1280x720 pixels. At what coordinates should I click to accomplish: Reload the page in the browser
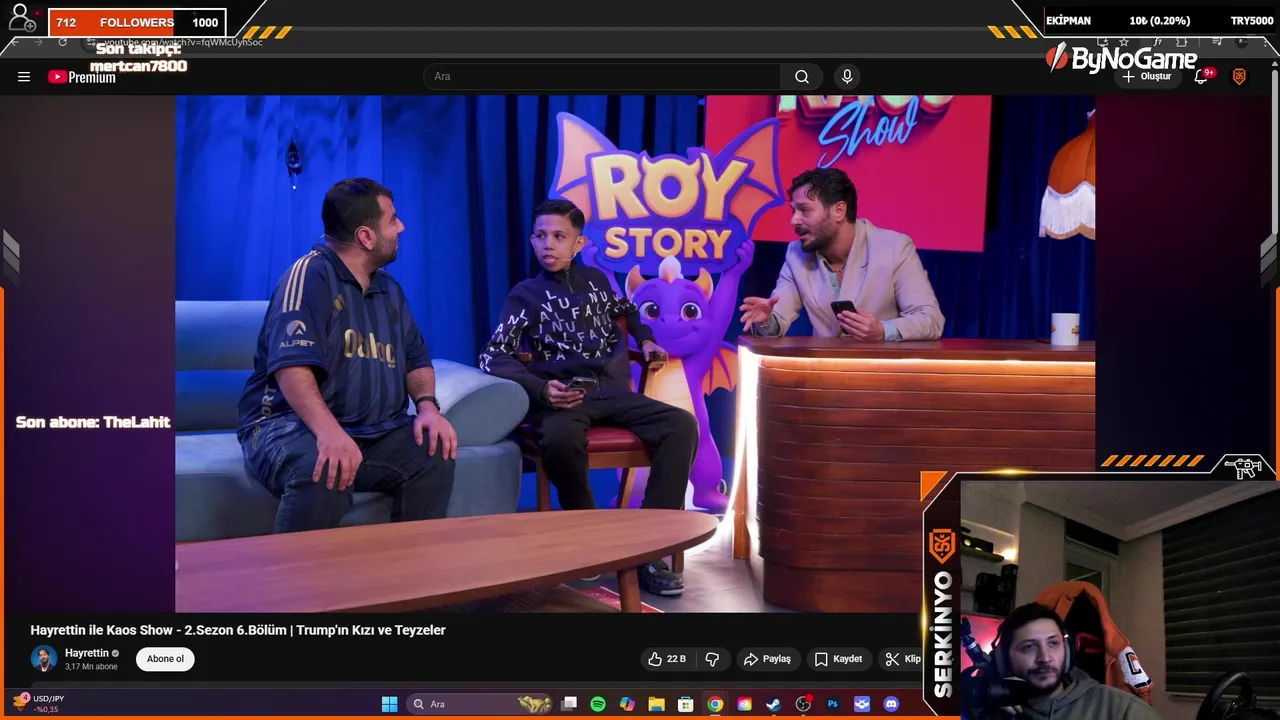(62, 42)
